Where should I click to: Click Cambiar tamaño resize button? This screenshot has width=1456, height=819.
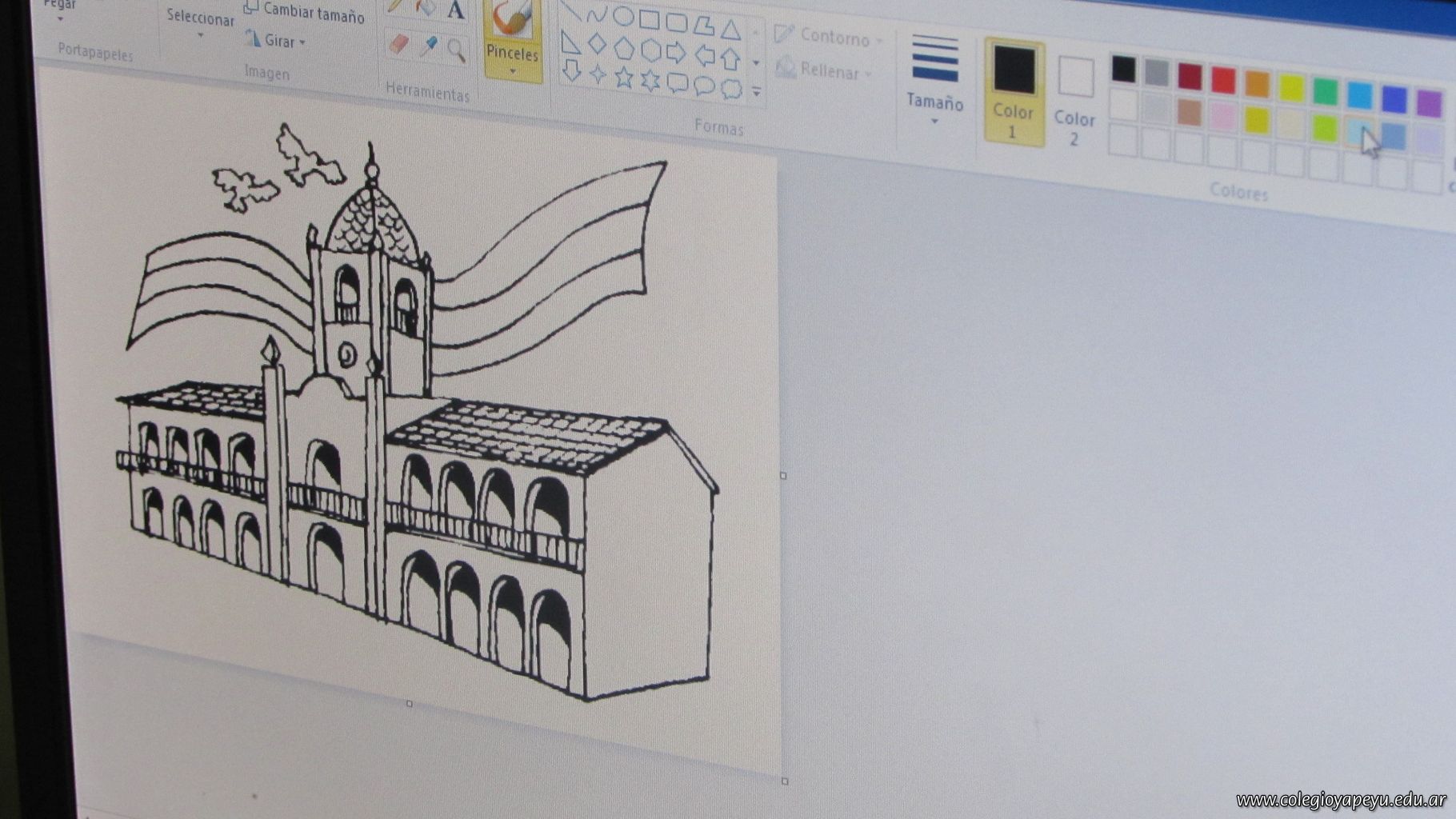[305, 11]
